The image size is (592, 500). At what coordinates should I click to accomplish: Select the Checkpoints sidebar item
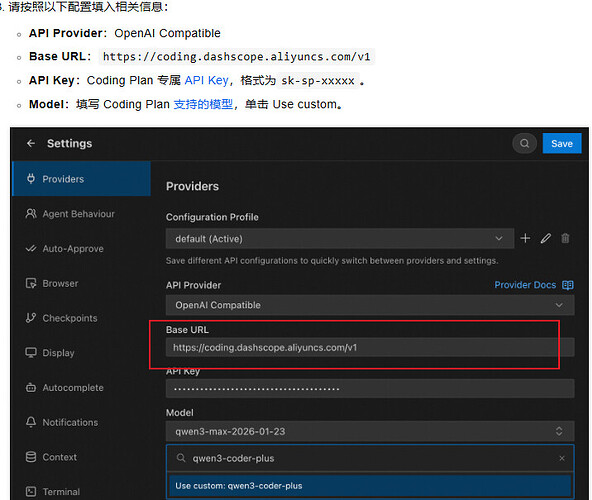click(81, 318)
